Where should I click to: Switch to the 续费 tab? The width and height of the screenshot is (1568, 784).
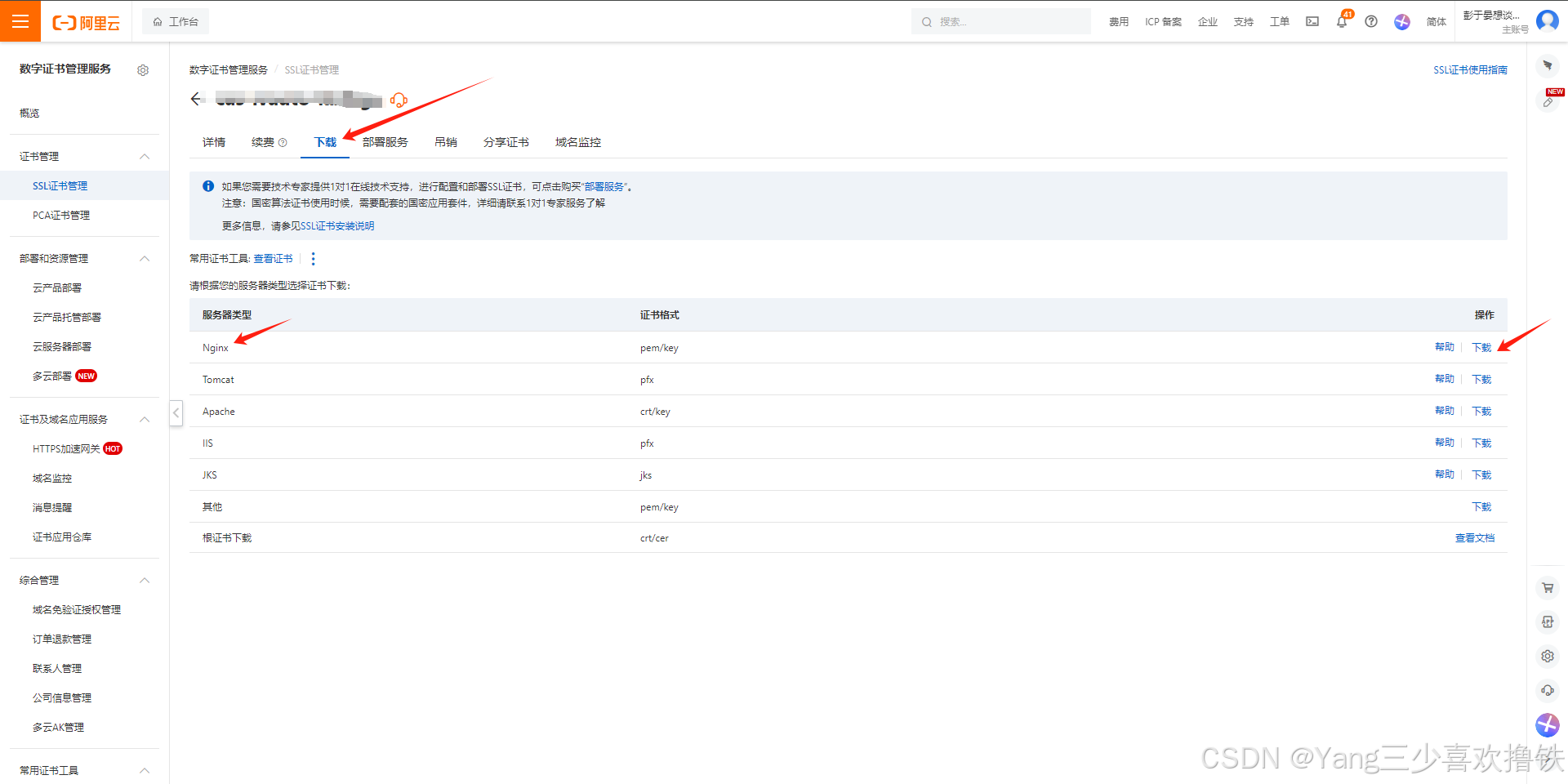pos(263,142)
